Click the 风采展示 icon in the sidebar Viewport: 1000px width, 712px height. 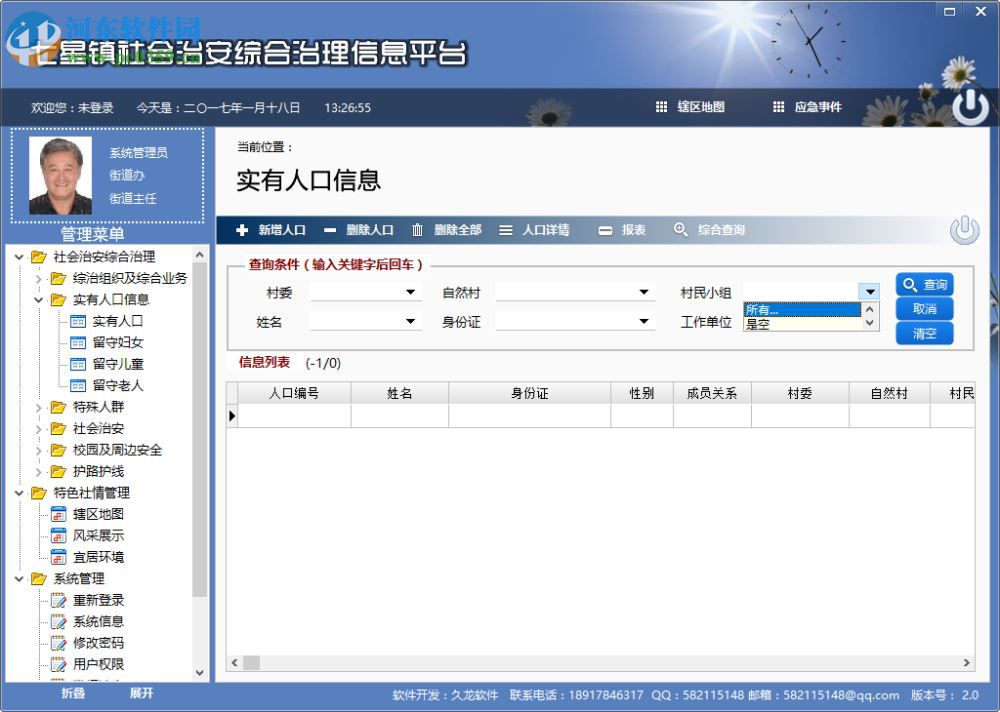[60, 535]
